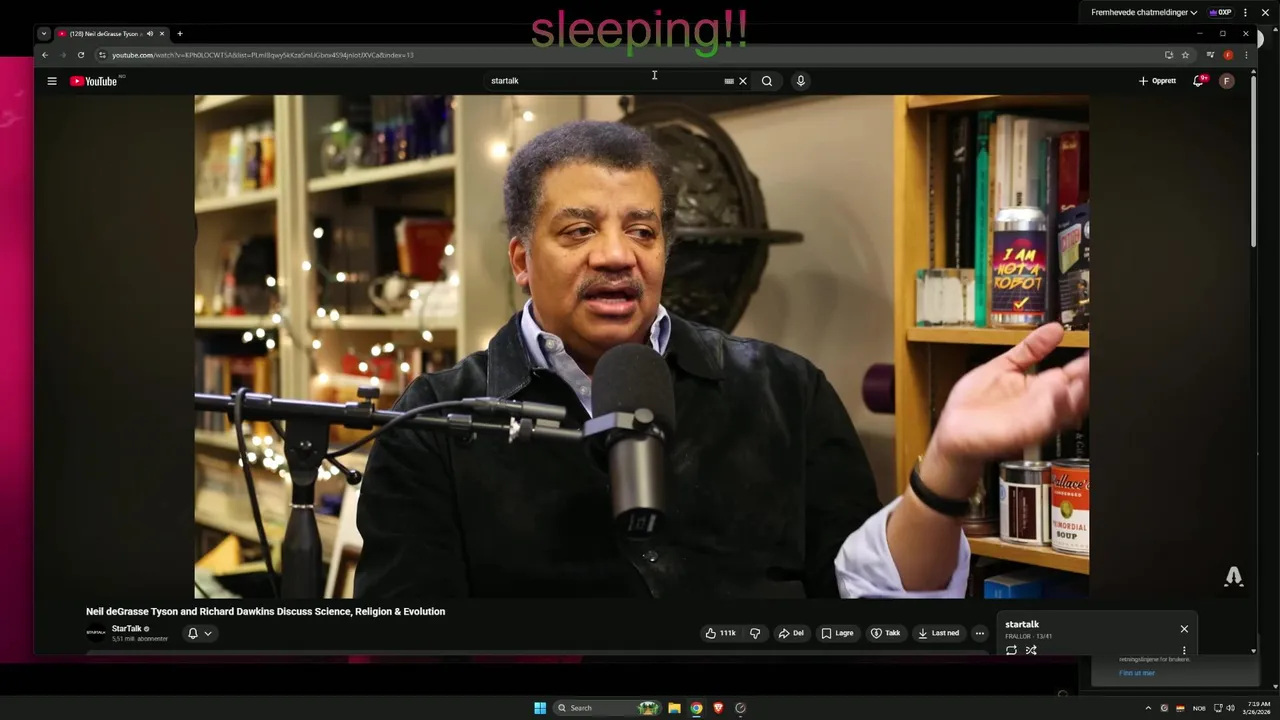Expand Fremhevede chatmeldinger dropdown
The height and width of the screenshot is (720, 1280).
1144,13
